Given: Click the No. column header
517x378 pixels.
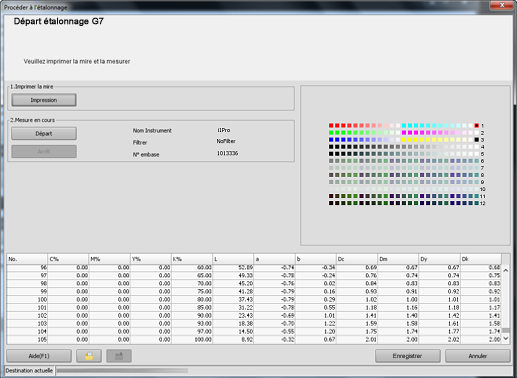Looking at the screenshot, I should [x=27, y=259].
